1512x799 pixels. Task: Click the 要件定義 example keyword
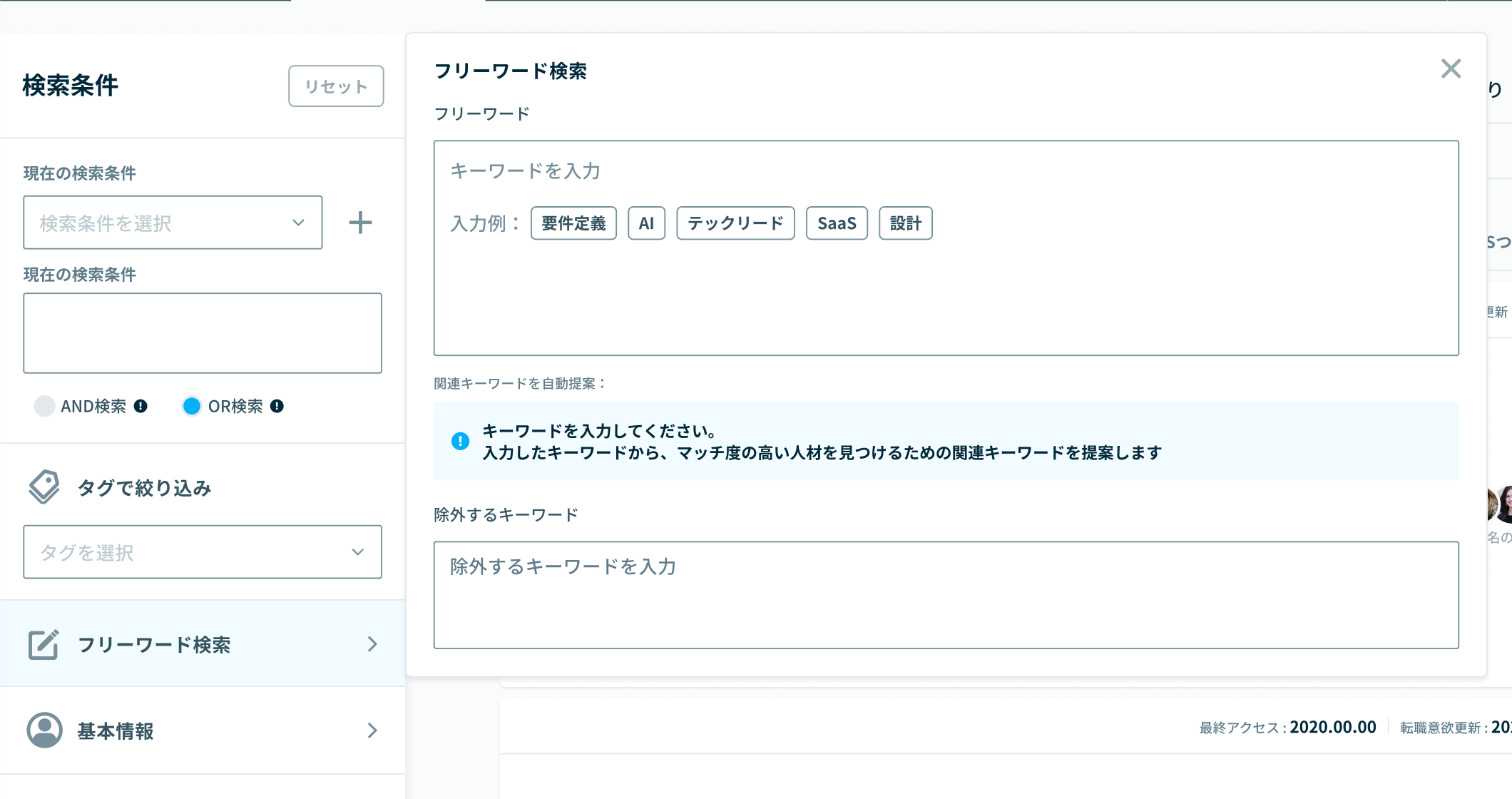point(573,223)
